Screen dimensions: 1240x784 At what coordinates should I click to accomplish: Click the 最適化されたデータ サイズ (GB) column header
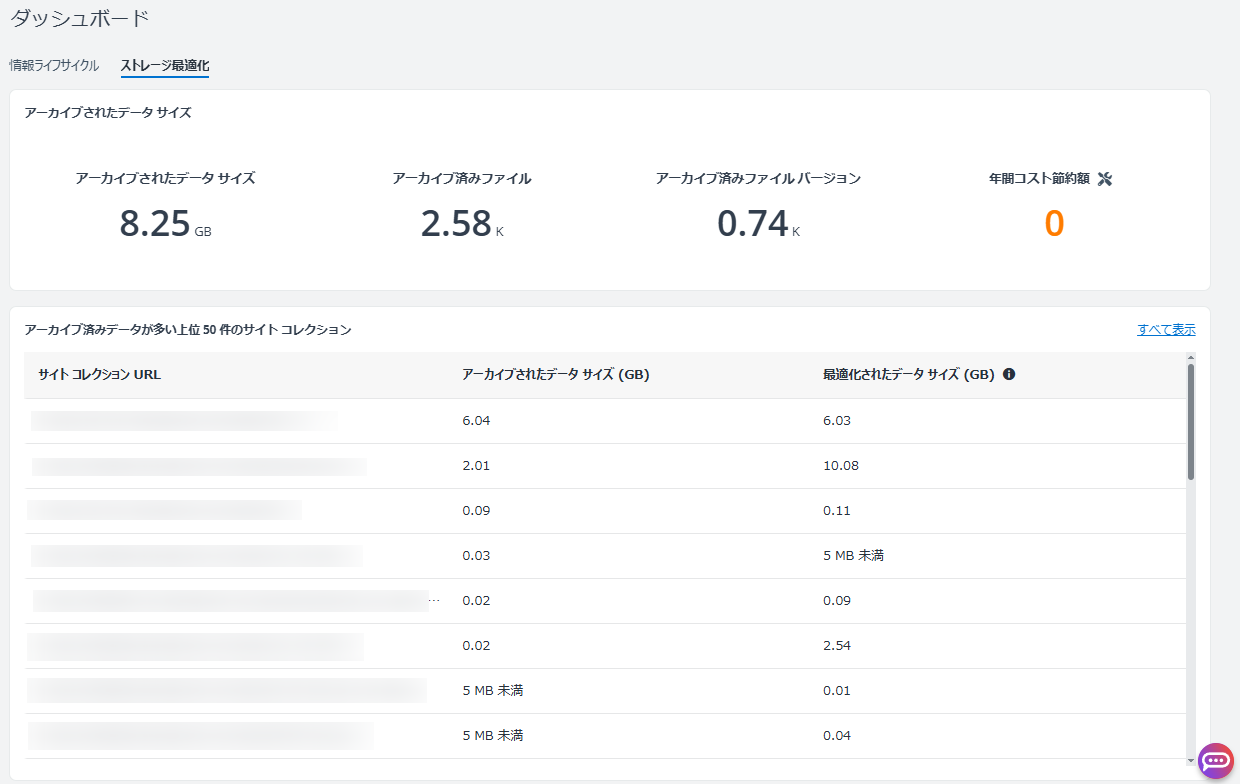908,375
